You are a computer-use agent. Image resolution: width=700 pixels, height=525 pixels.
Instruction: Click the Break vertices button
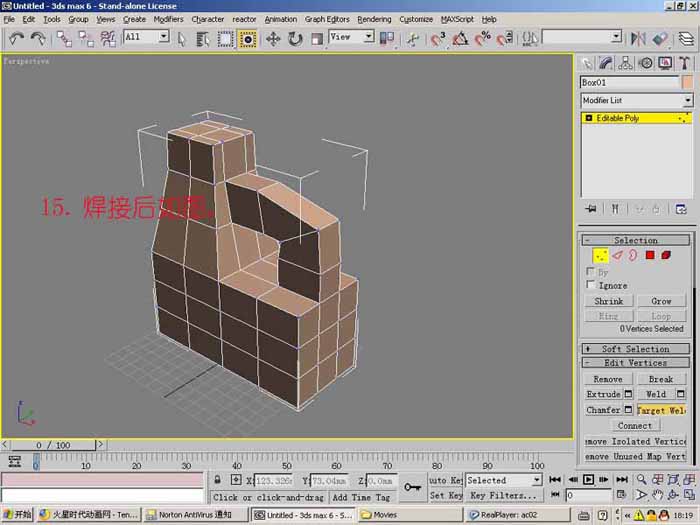pyautogui.click(x=661, y=379)
